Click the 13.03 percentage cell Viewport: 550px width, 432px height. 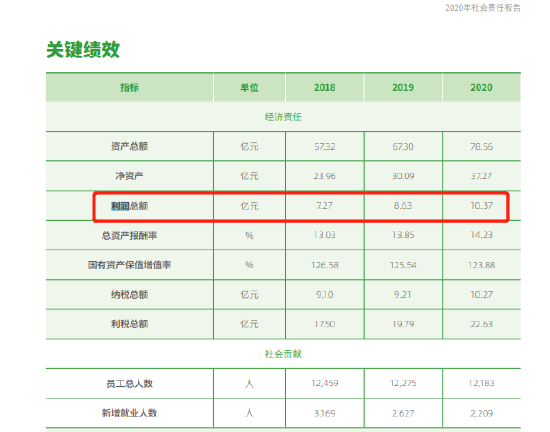tap(324, 235)
